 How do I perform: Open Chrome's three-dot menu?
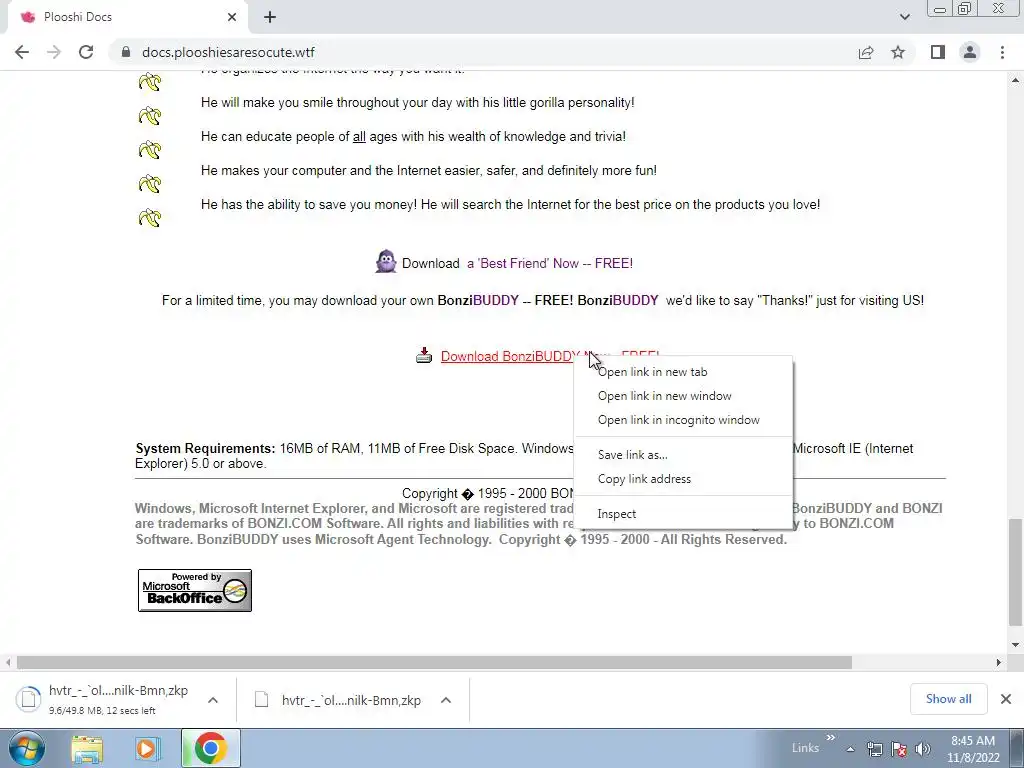coord(1002,52)
